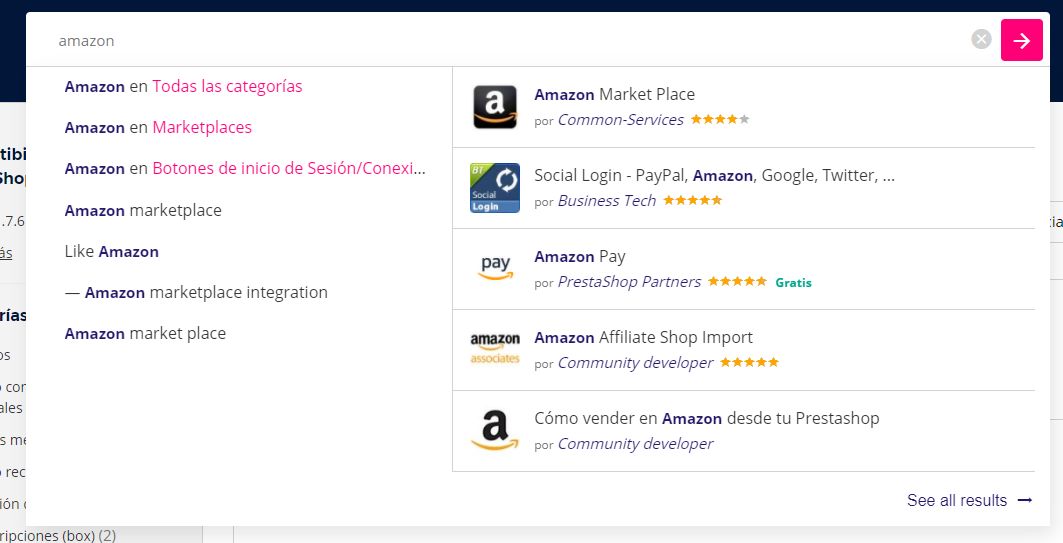Click the Common-Services developer link
Image resolution: width=1063 pixels, height=543 pixels.
coord(620,120)
